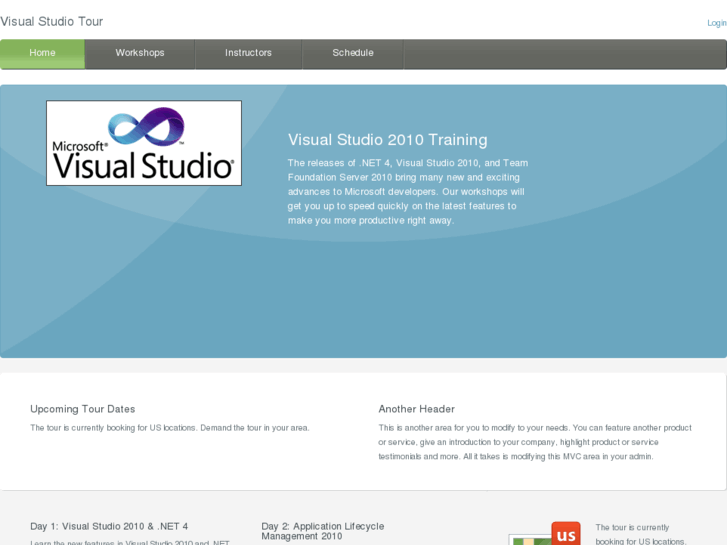Select the Another Header heading
The image size is (727, 545).
pyautogui.click(x=416, y=409)
